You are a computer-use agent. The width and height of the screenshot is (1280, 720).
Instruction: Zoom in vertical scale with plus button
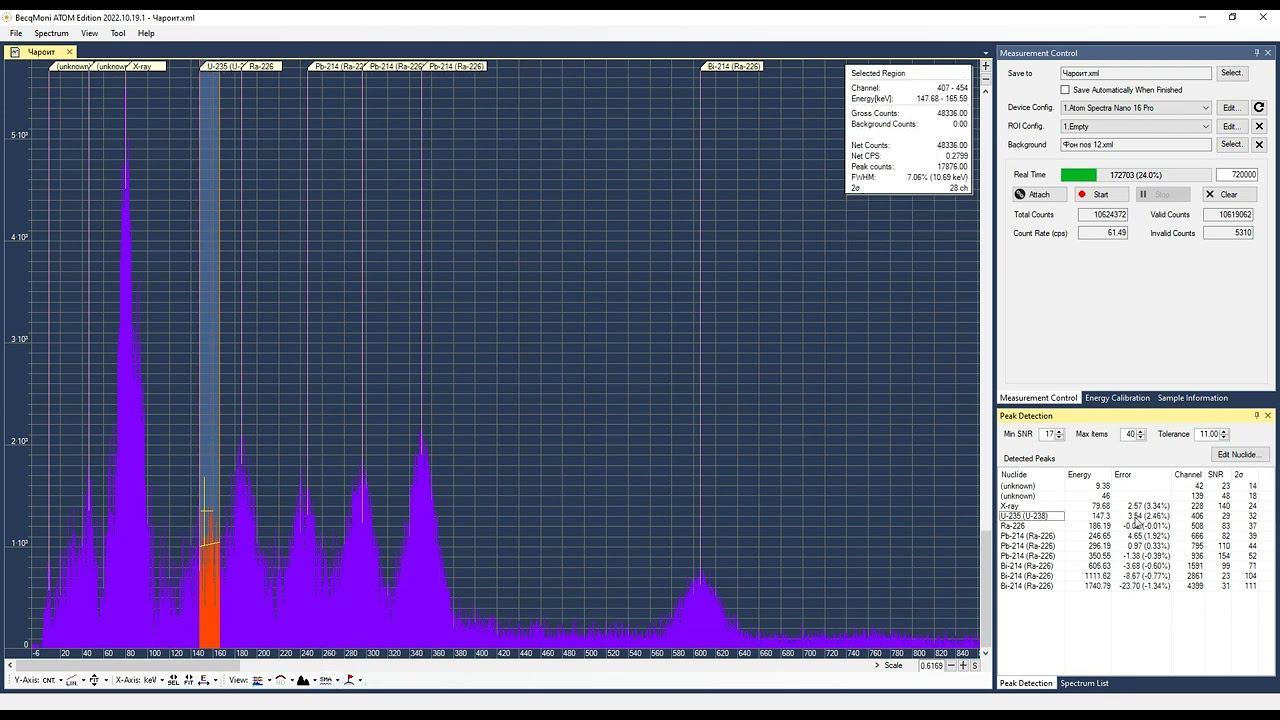coord(985,66)
